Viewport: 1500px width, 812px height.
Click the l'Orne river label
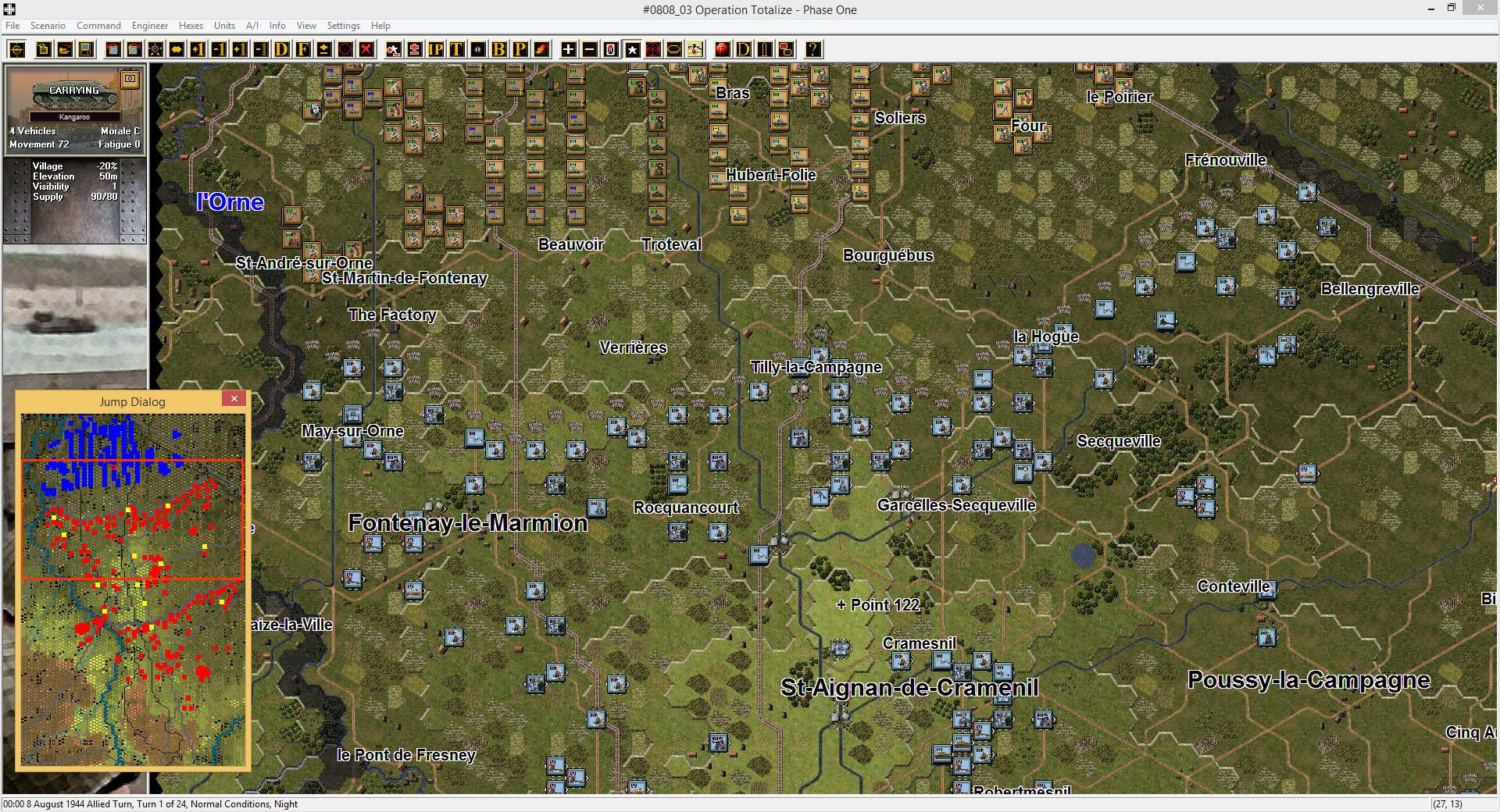tap(230, 202)
